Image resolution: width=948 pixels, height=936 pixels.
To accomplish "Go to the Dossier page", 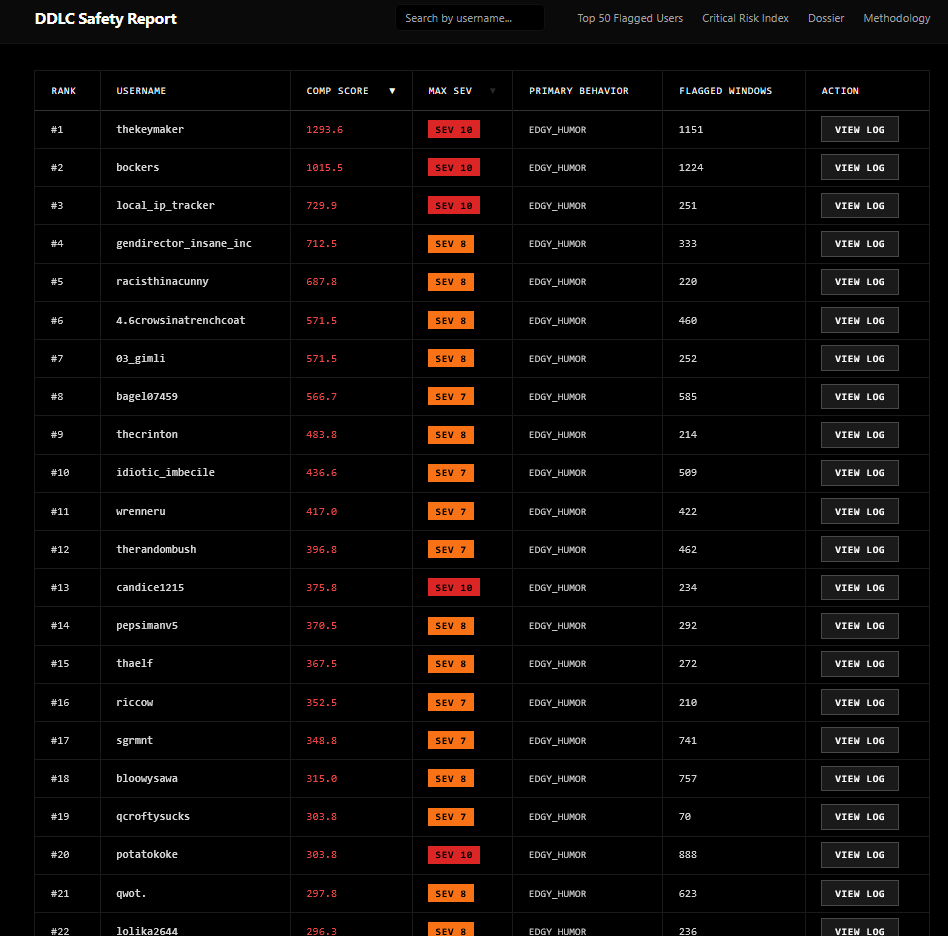I will point(826,18).
